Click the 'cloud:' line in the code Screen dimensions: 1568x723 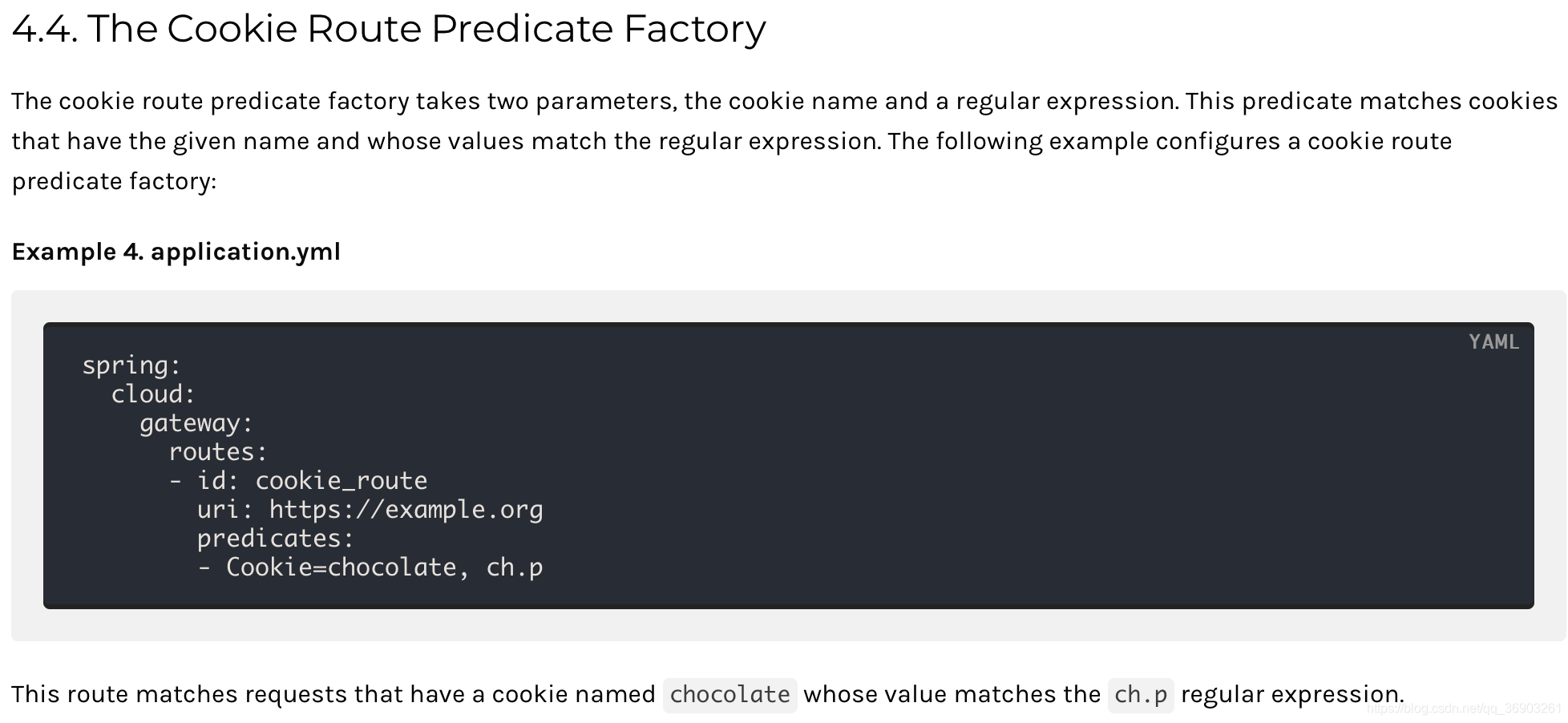pos(153,394)
